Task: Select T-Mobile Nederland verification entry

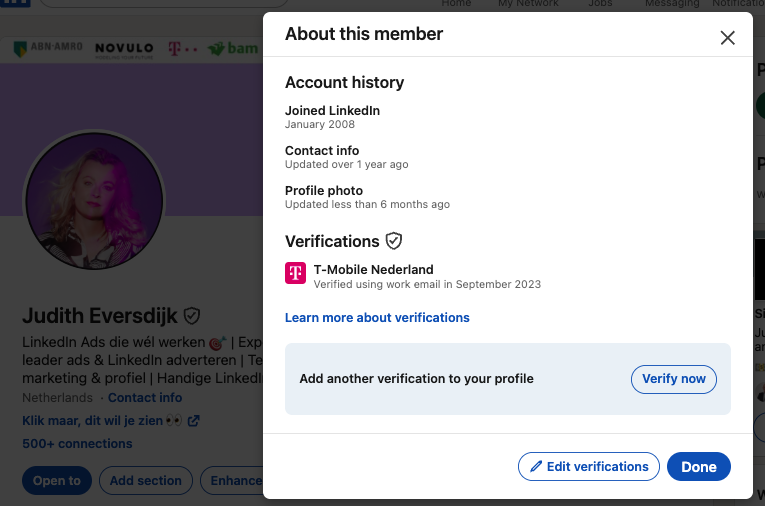Action: tap(413, 277)
